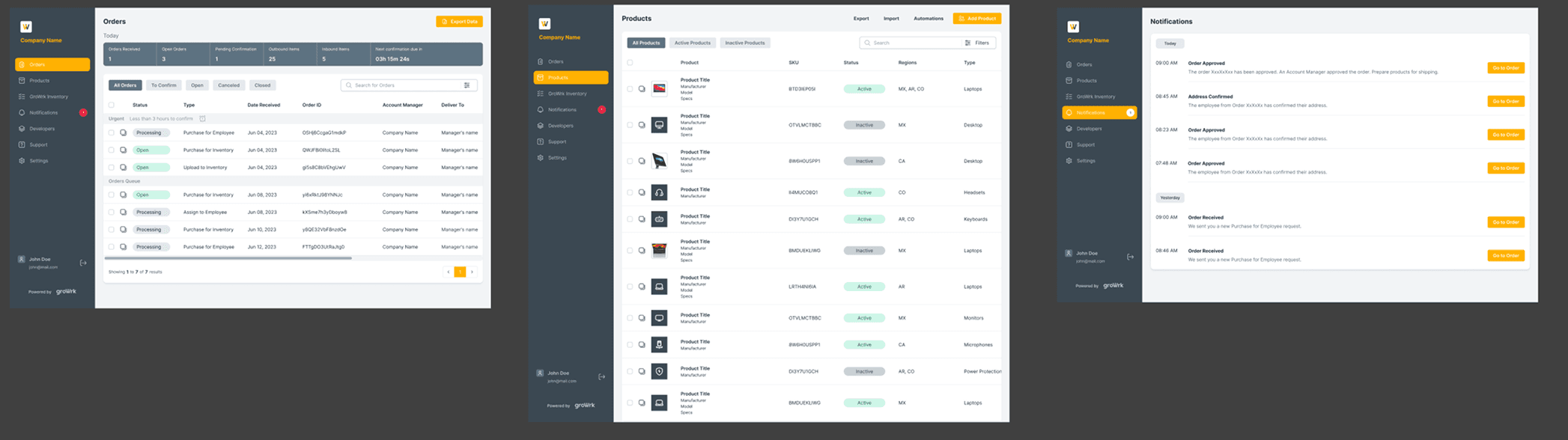Screen dimensions: 1568x440
Task: Click the Export Data button in Orders
Action: (x=459, y=22)
